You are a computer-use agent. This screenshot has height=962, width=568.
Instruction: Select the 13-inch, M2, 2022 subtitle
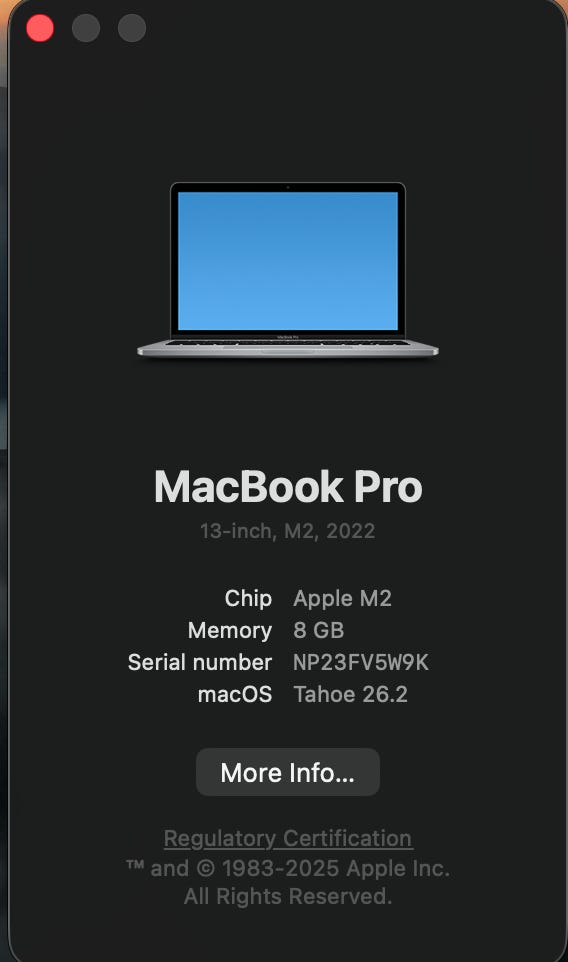coord(288,531)
